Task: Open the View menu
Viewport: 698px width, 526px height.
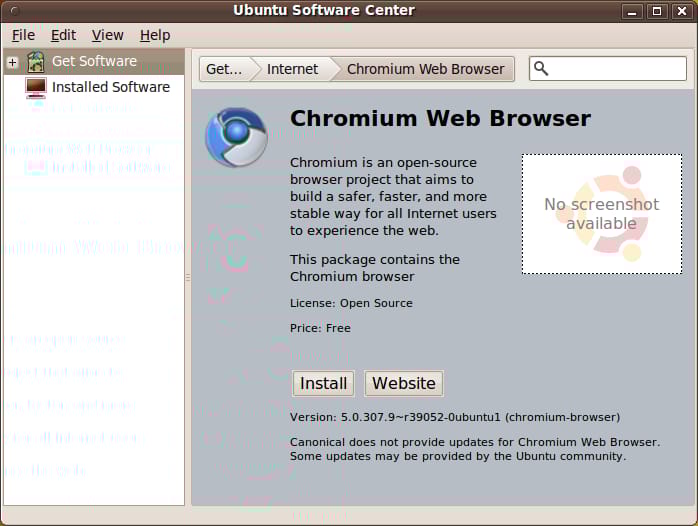Action: (108, 35)
